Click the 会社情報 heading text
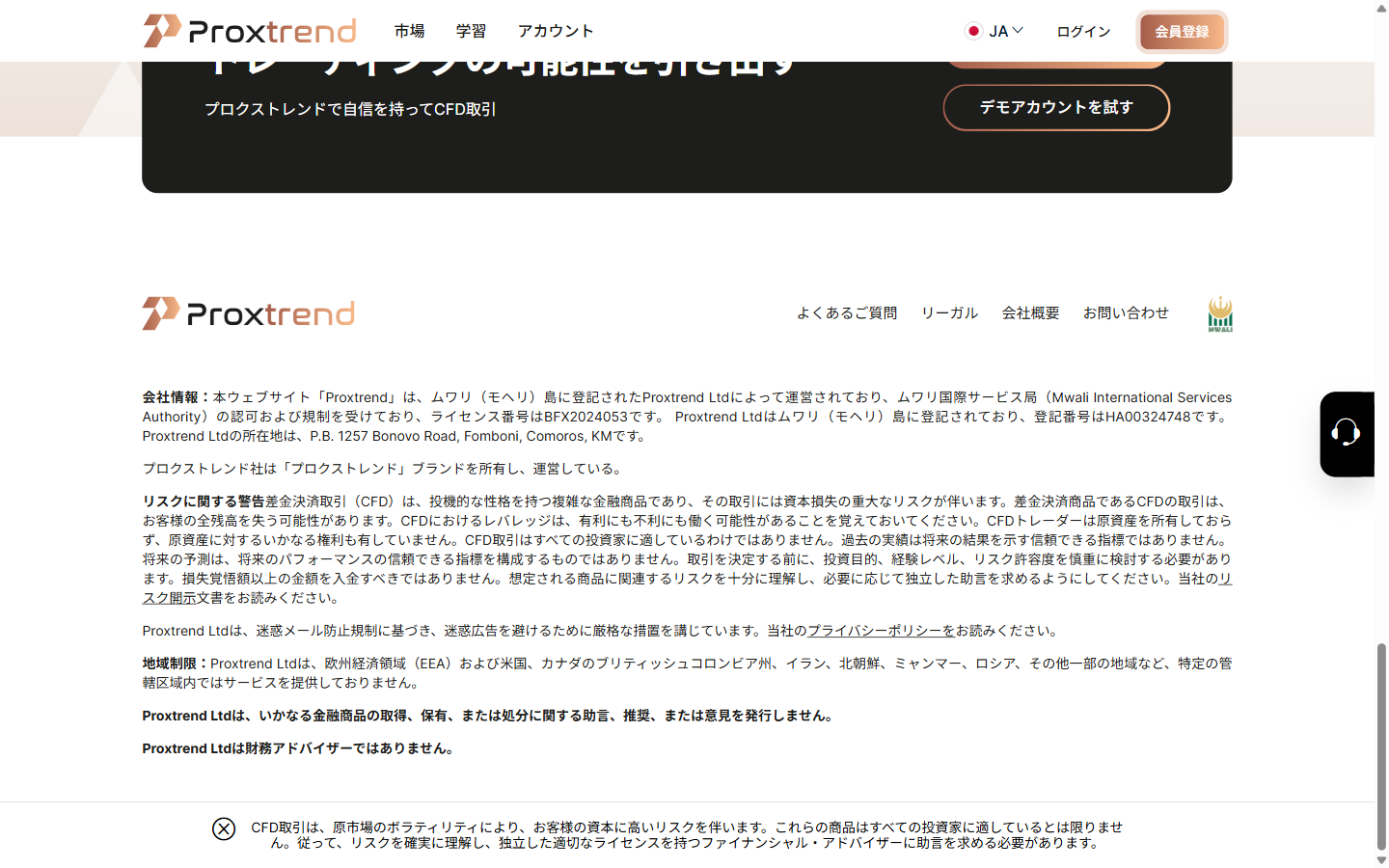Viewport: 1389px width, 868px height. coord(177,397)
